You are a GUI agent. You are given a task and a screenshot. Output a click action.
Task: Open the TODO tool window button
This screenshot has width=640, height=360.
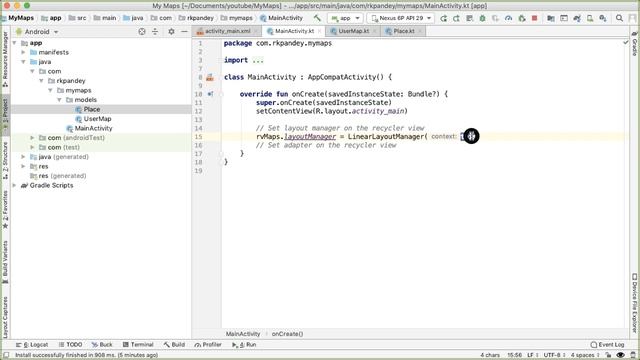pyautogui.click(x=70, y=345)
